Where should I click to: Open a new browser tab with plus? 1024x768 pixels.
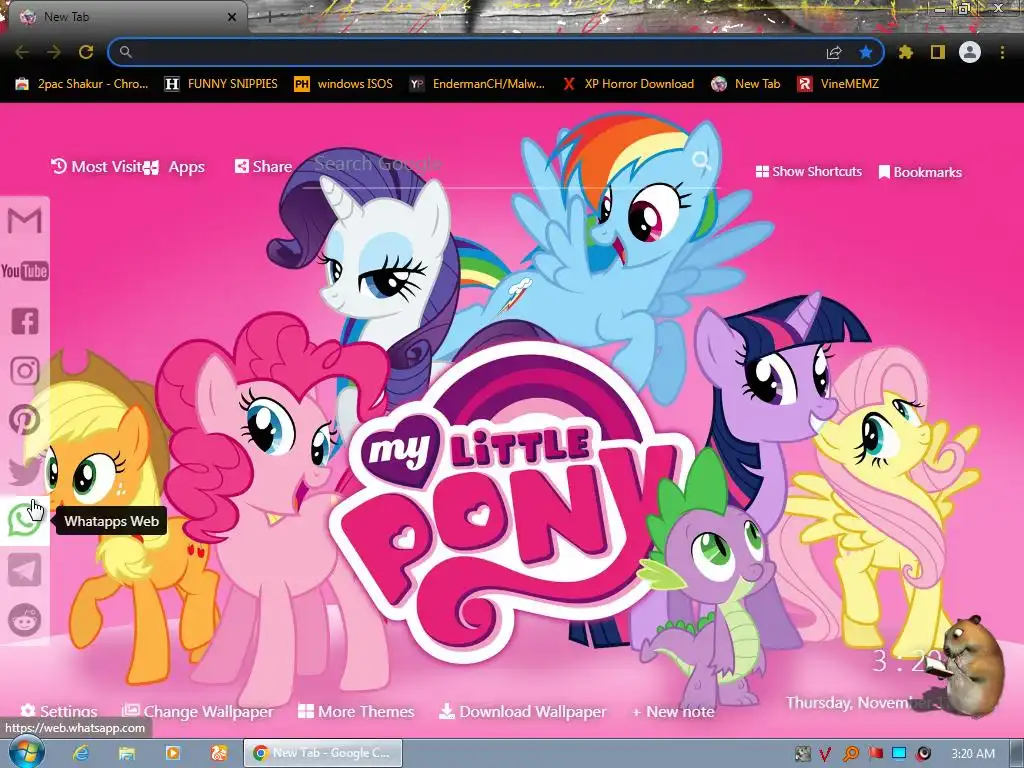click(269, 17)
